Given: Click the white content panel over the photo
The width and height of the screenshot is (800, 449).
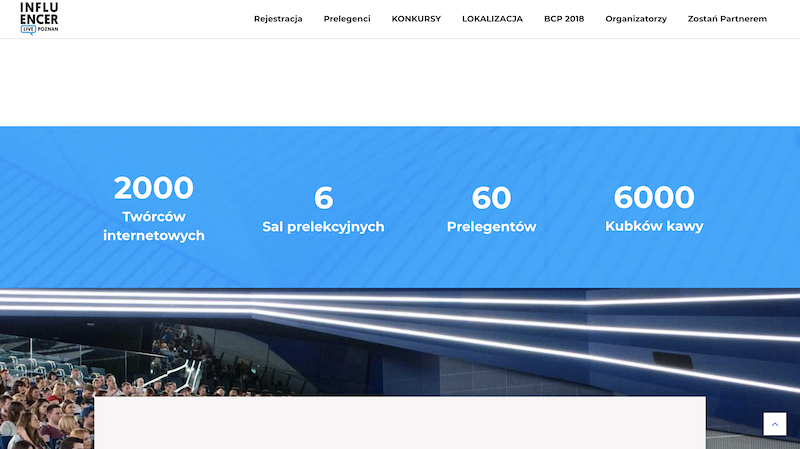Looking at the screenshot, I should click(400, 422).
